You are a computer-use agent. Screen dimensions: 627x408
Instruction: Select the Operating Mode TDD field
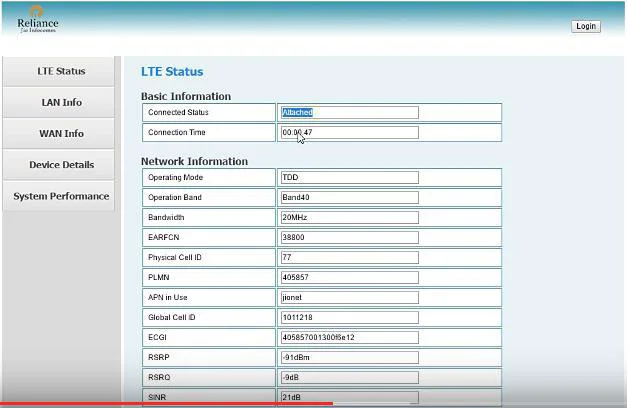click(349, 177)
